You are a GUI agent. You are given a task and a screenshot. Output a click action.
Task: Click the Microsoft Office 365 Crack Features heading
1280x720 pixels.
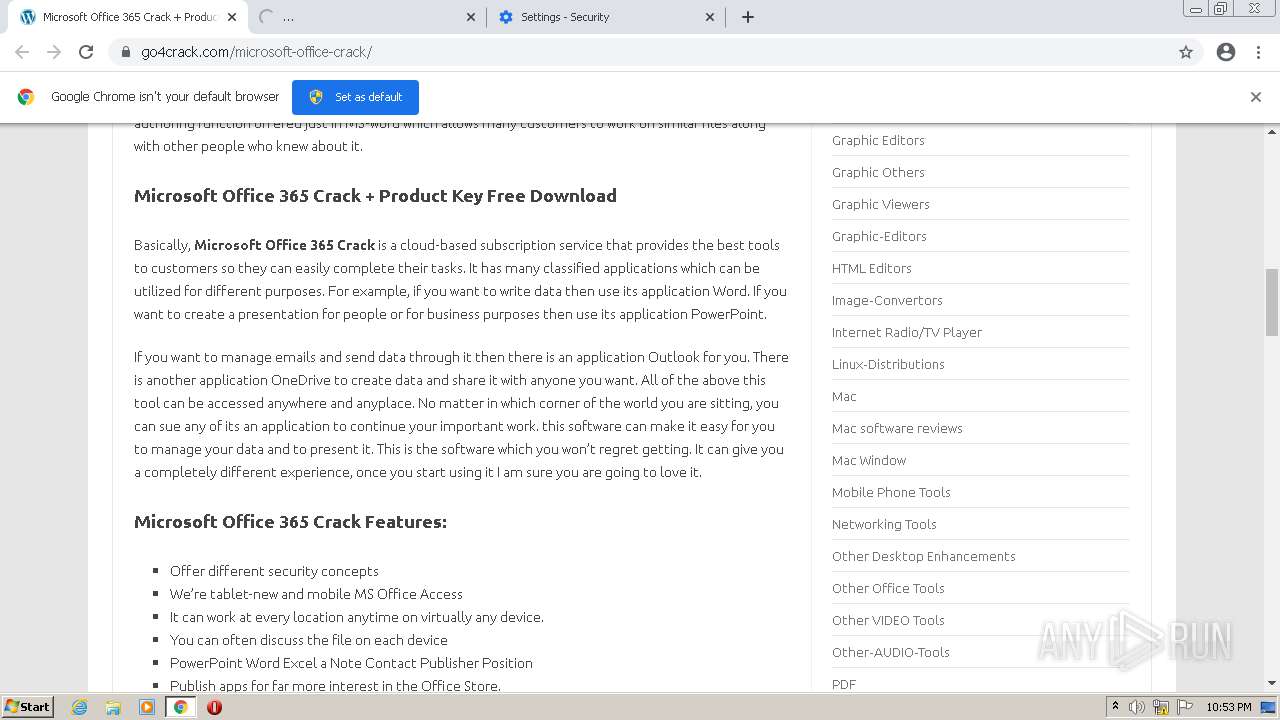pos(290,522)
